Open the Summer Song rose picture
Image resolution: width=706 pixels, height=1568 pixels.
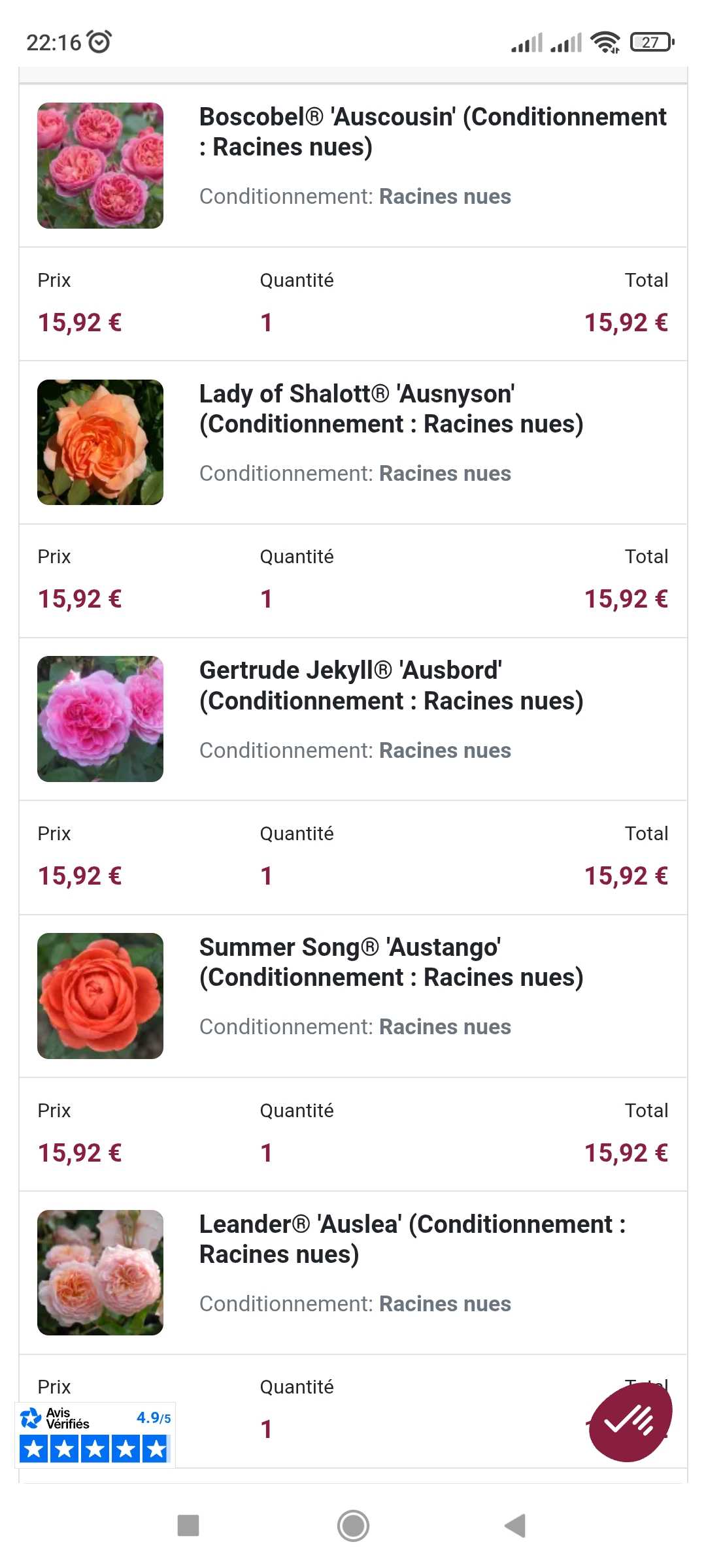[x=100, y=996]
